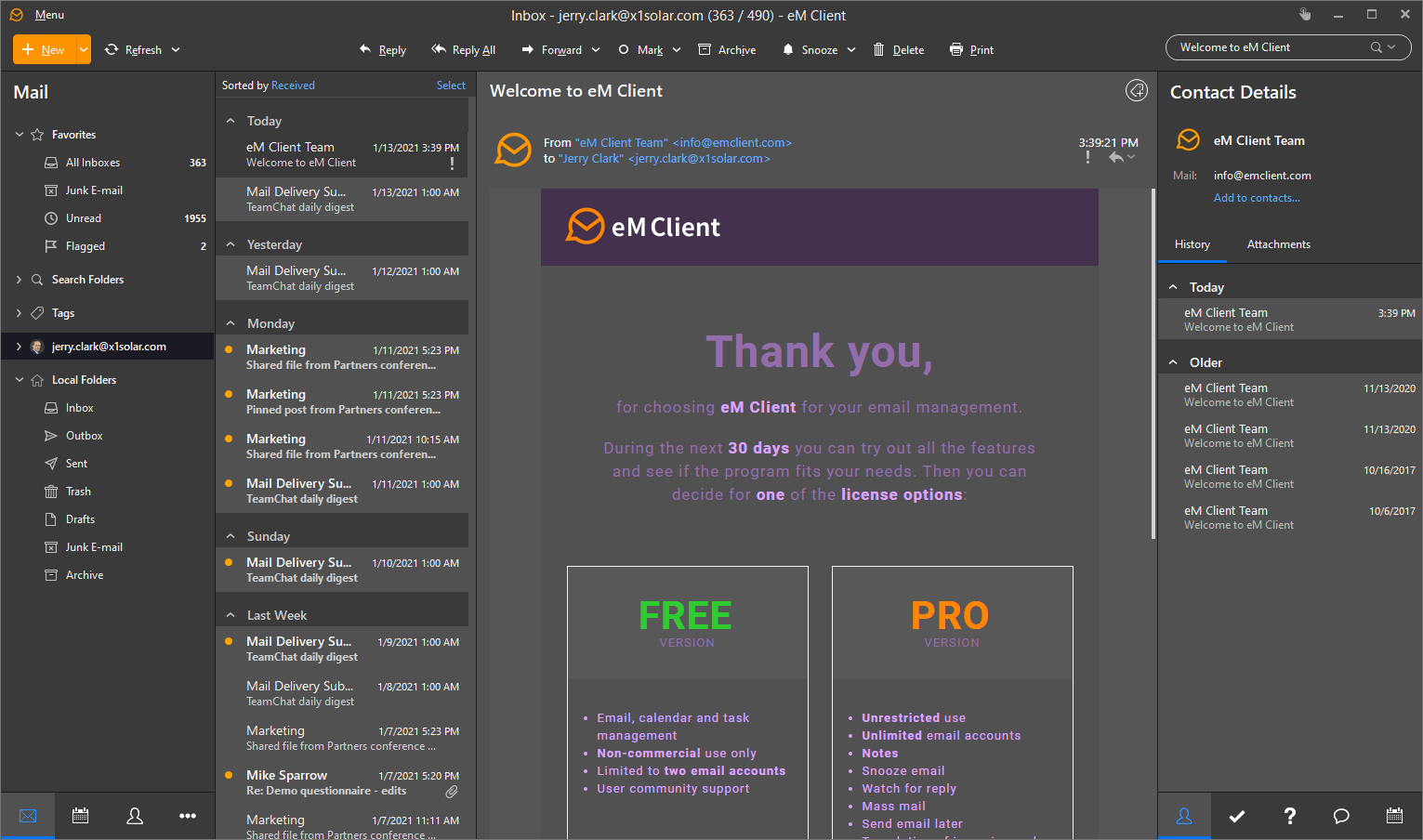Click the Add to contacts link

1257,198
